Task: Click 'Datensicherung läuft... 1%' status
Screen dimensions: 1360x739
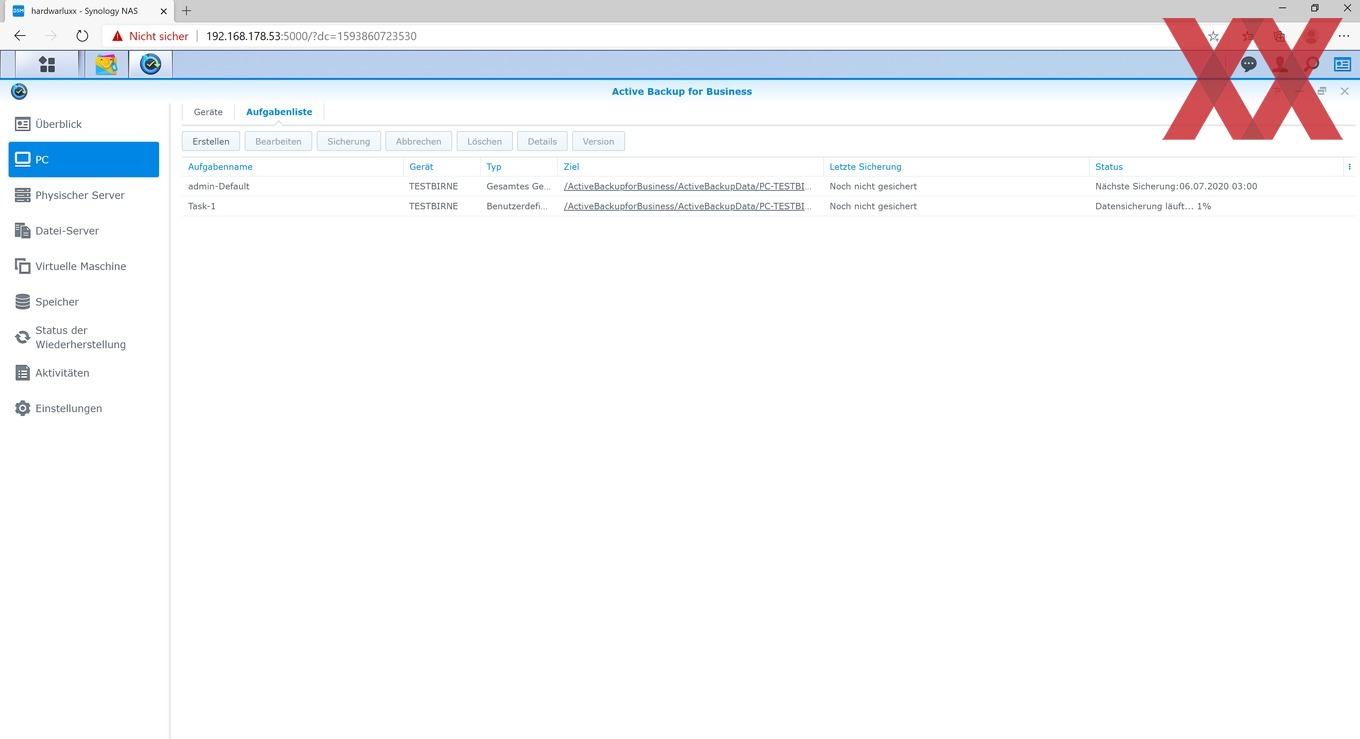Action: pyautogui.click(x=1153, y=206)
